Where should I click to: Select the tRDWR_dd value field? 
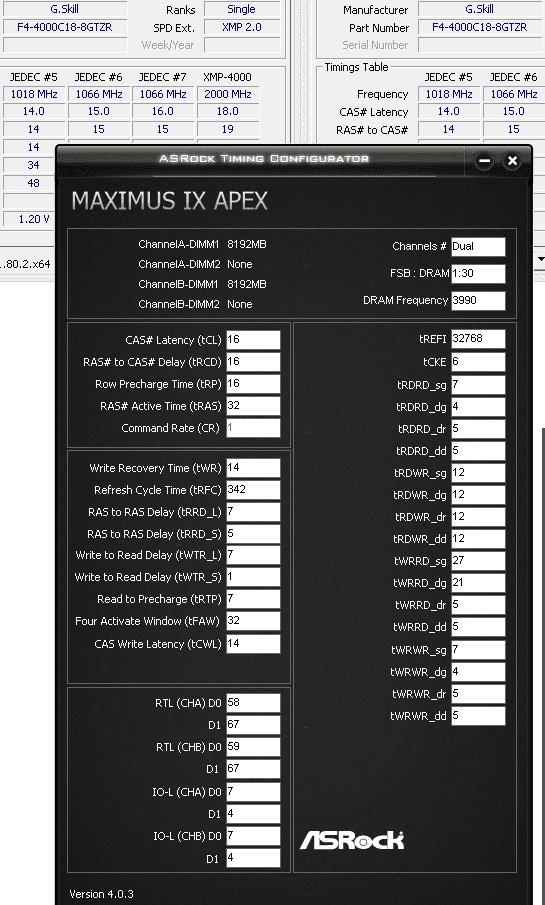point(479,538)
